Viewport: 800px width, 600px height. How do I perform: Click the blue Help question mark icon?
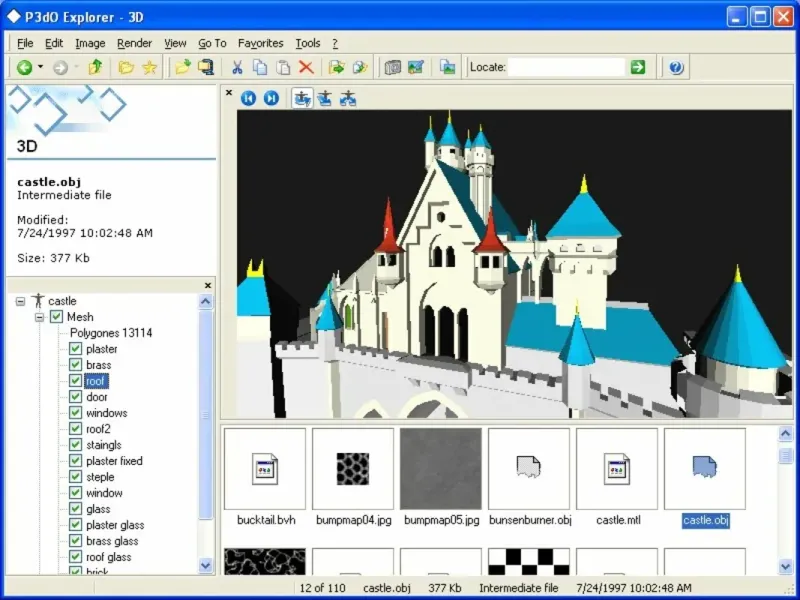coord(676,68)
